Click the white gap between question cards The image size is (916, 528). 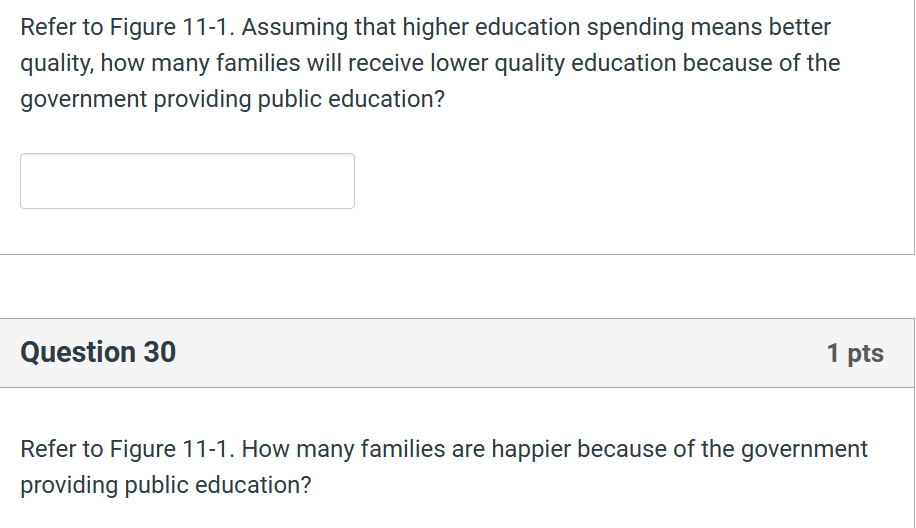pos(457,287)
